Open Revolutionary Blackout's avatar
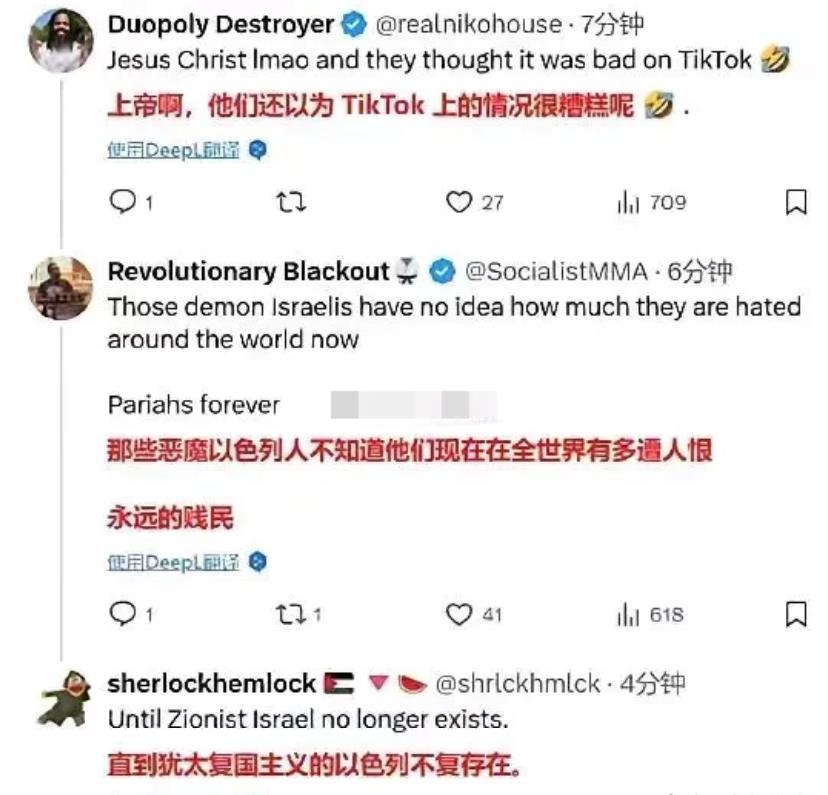Viewport: 828px width, 795px height. click(x=61, y=288)
